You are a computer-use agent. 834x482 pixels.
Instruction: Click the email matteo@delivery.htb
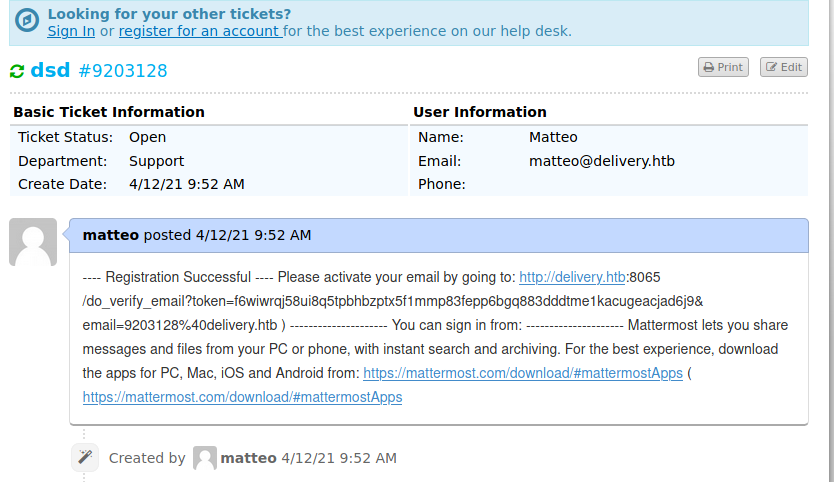(602, 161)
